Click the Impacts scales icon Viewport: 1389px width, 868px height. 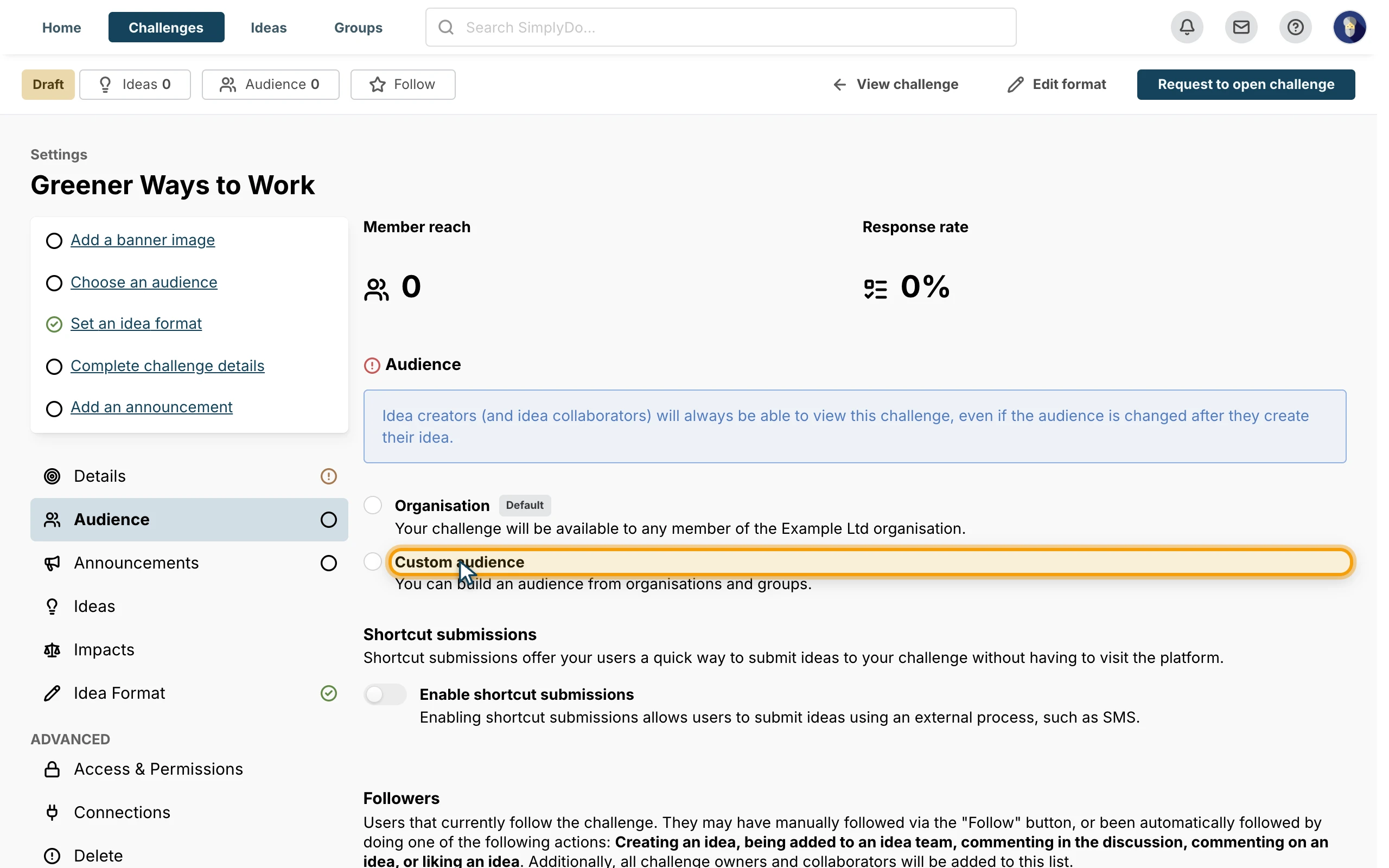click(52, 650)
